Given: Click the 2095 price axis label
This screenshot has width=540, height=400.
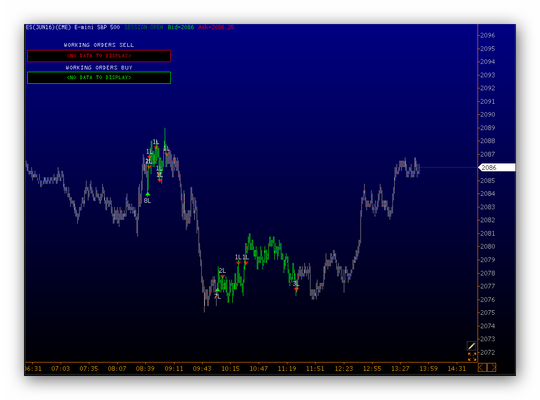Looking at the screenshot, I should point(488,49).
